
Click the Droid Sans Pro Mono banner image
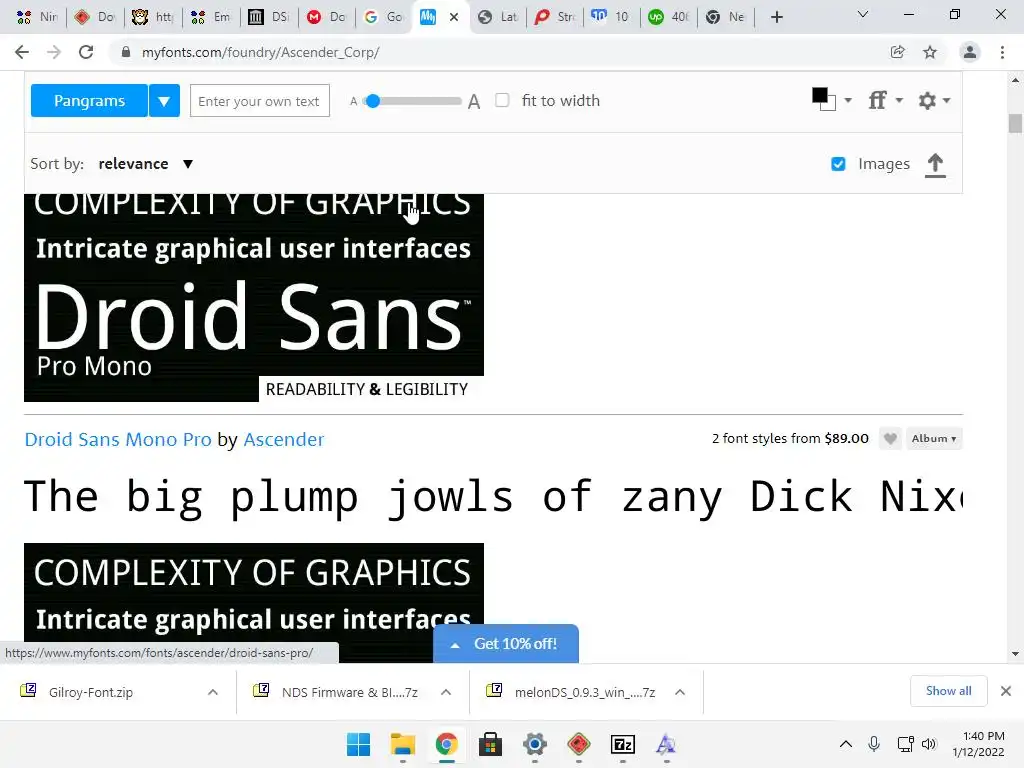pyautogui.click(x=254, y=298)
